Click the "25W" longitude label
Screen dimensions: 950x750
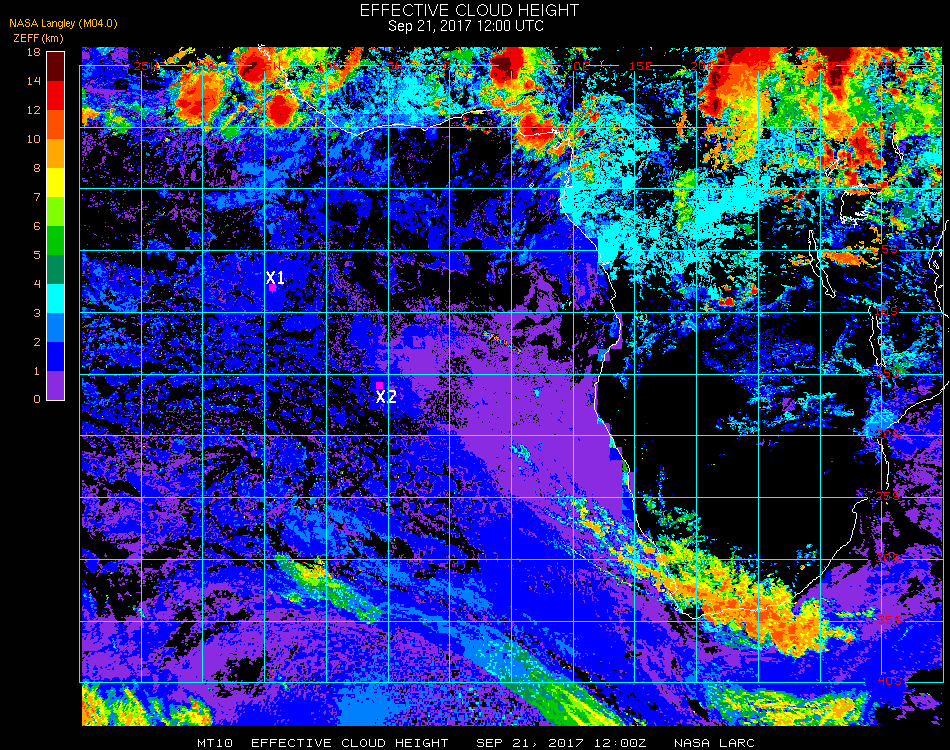click(145, 66)
